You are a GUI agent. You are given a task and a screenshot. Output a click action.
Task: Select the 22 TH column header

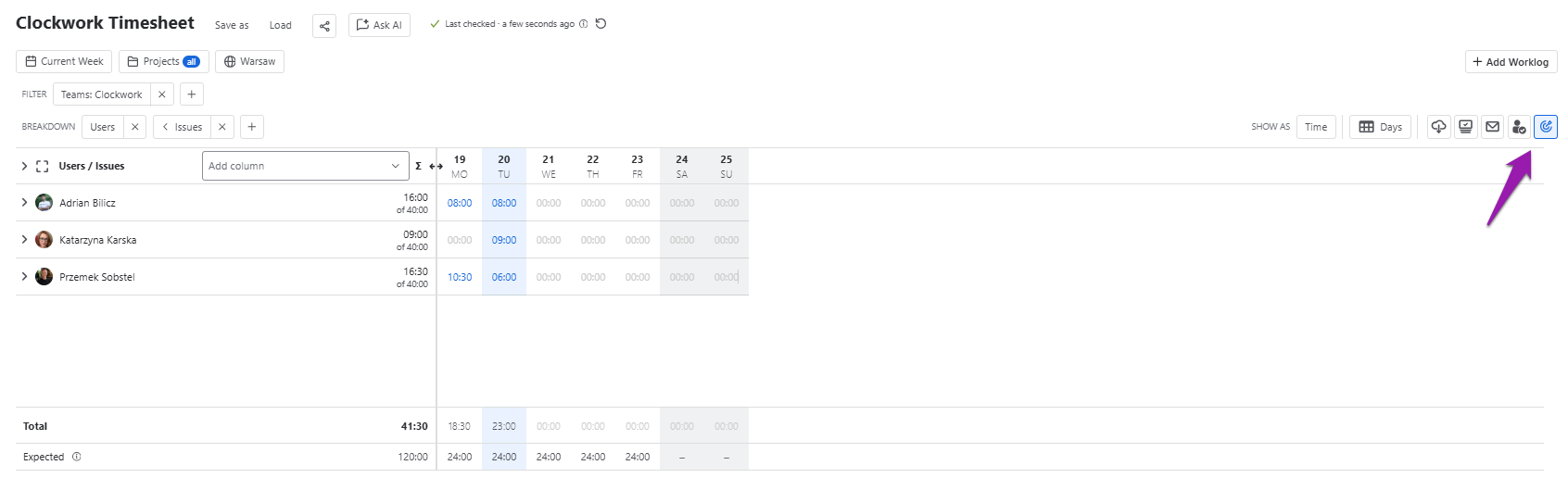point(593,167)
